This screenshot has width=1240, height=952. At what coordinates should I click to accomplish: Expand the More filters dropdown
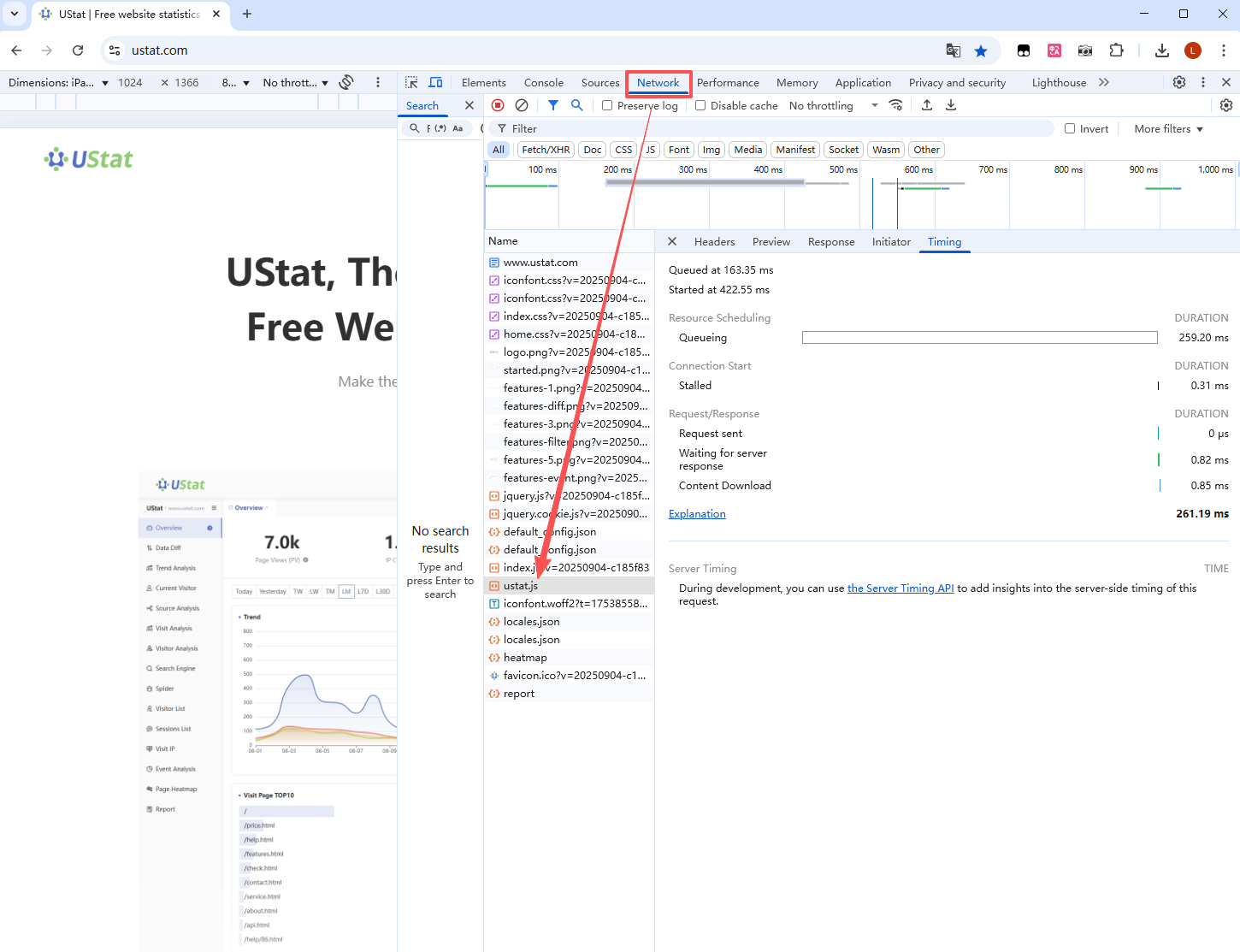click(1168, 128)
